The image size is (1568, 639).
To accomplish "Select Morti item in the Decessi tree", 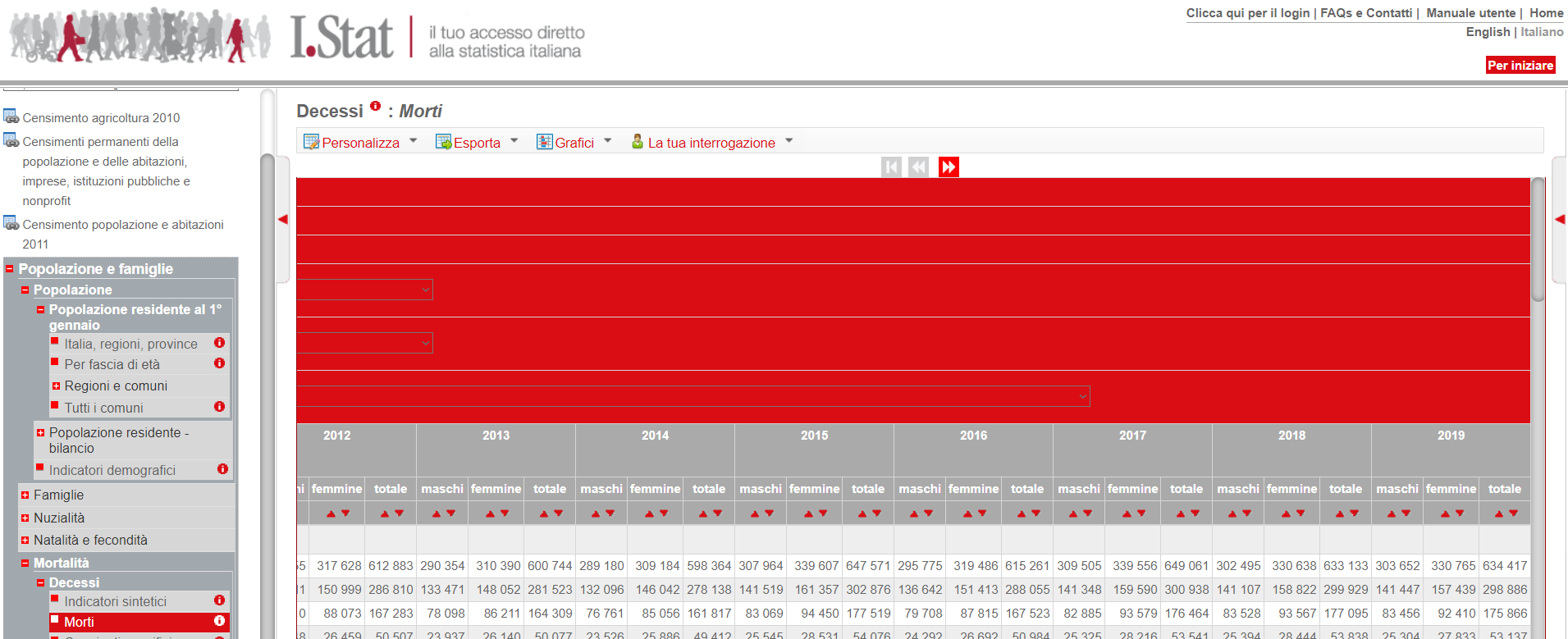I will click(79, 623).
